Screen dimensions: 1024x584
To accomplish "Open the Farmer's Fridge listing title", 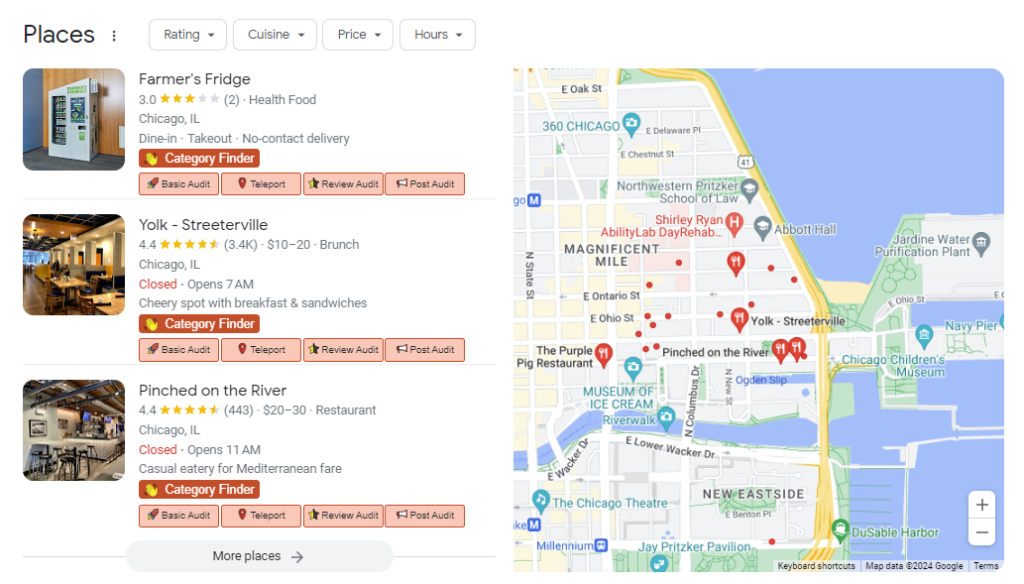I will coord(195,79).
